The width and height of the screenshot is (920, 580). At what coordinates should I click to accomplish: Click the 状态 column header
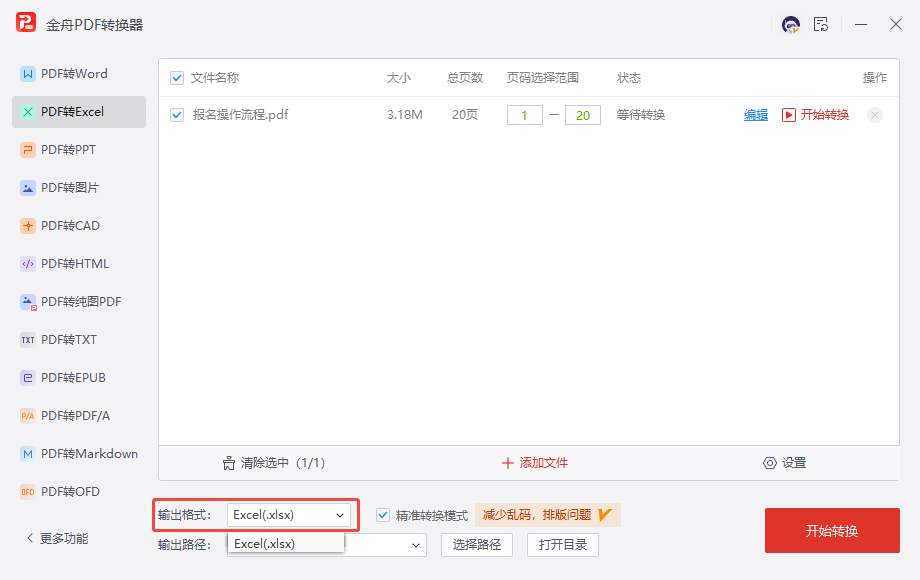[x=629, y=78]
